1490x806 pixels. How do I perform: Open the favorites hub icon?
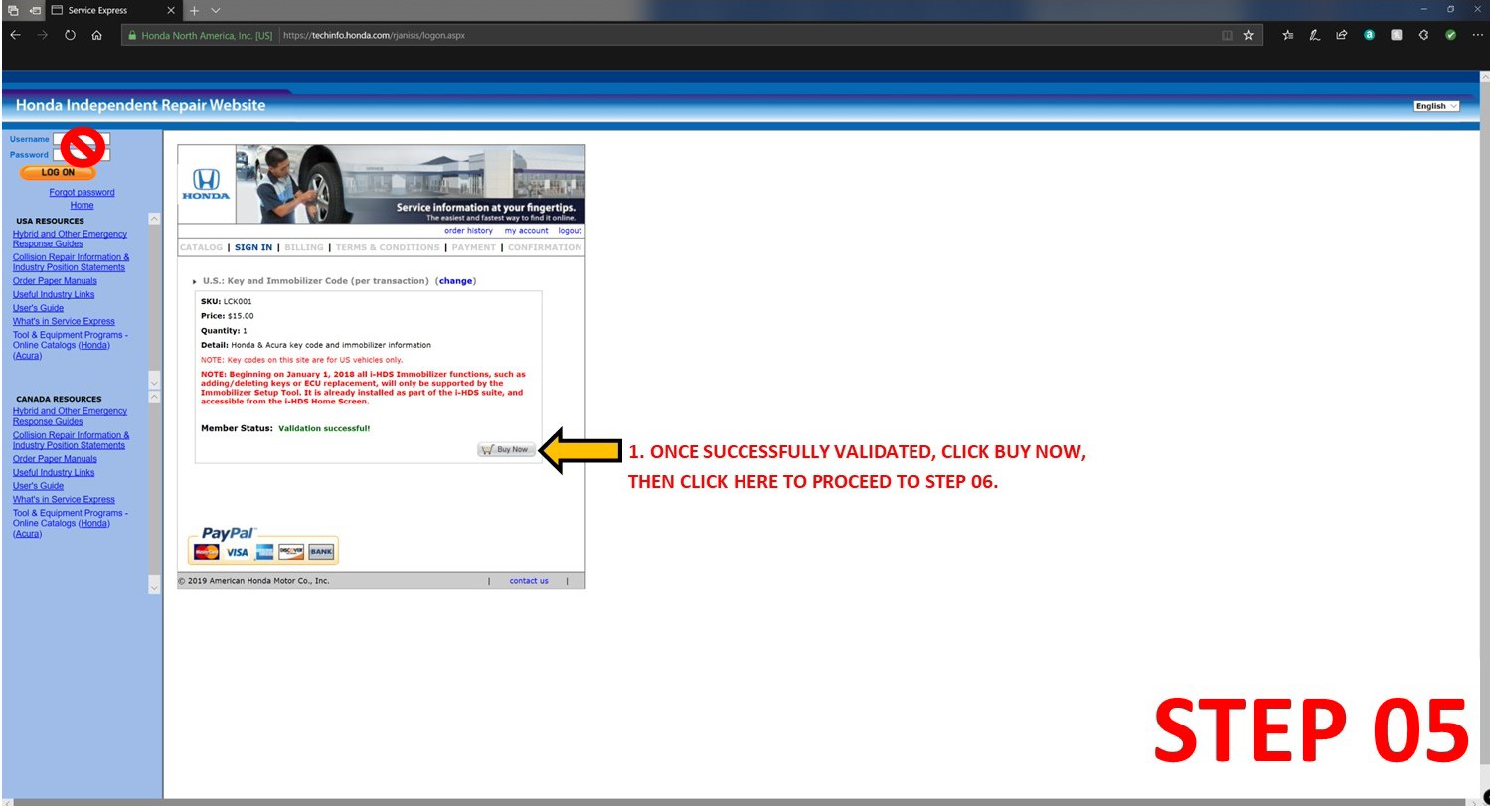1288,35
